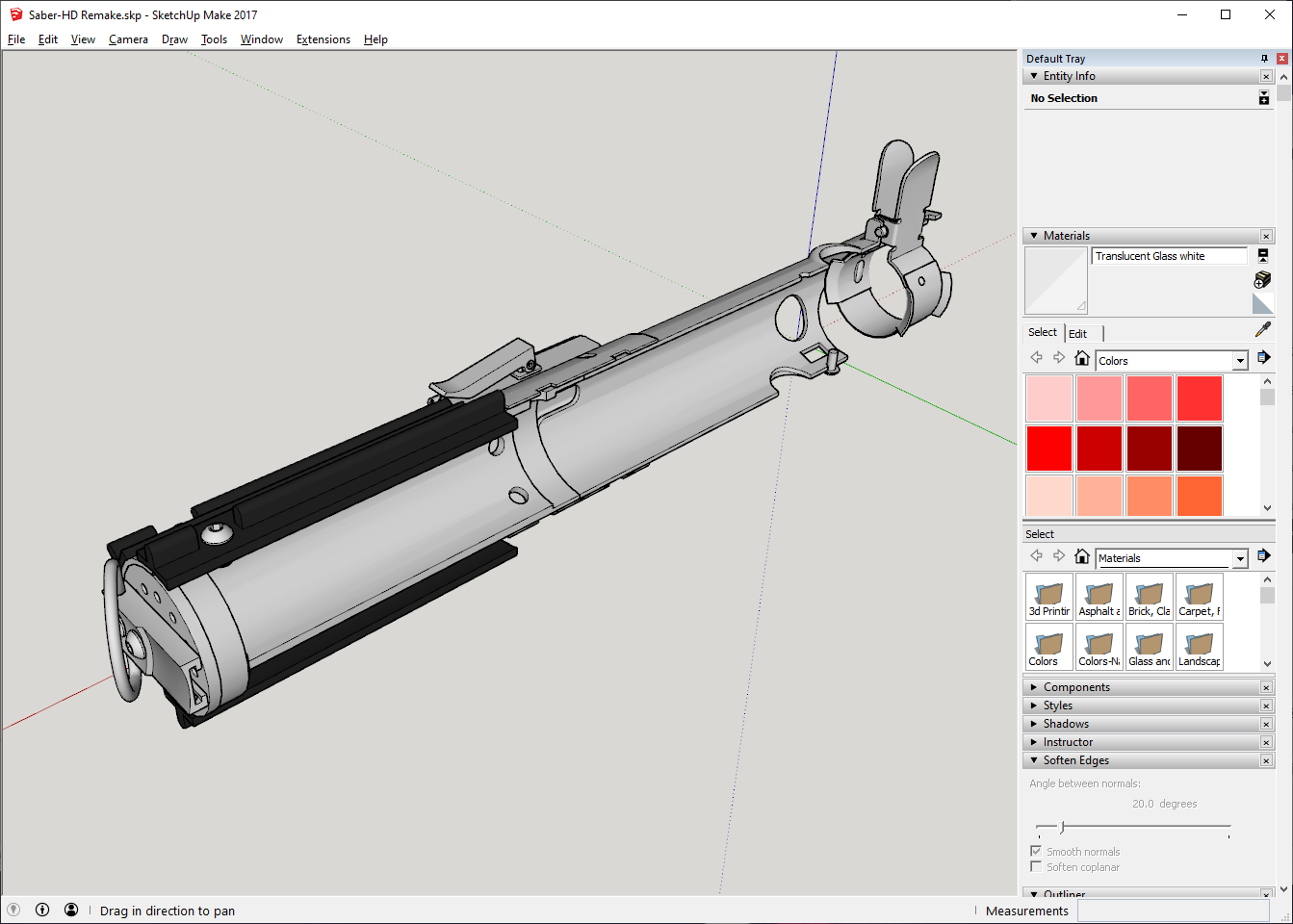Switch to the Materials Select tab
1293x924 pixels.
(1043, 332)
